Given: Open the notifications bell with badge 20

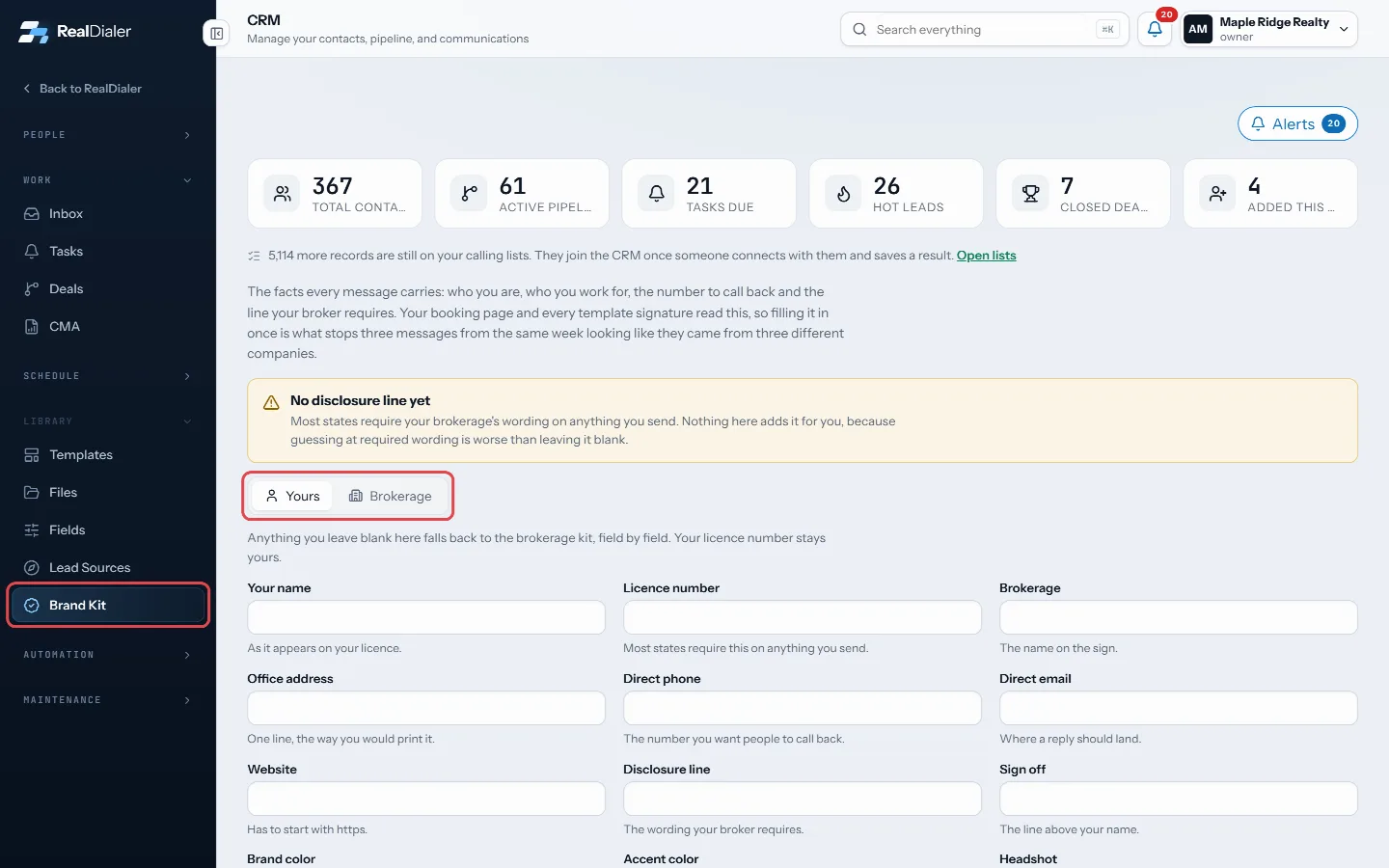Looking at the screenshot, I should tap(1155, 30).
